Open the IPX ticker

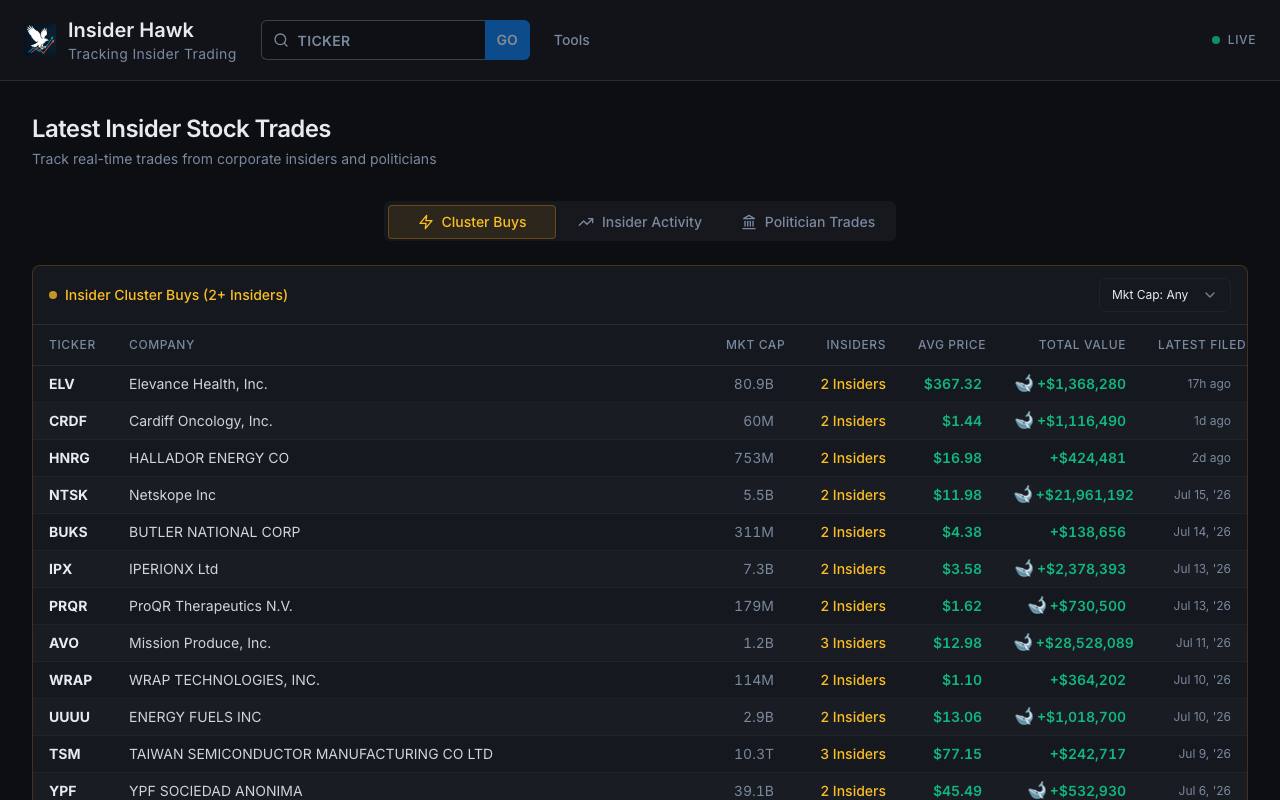click(61, 569)
